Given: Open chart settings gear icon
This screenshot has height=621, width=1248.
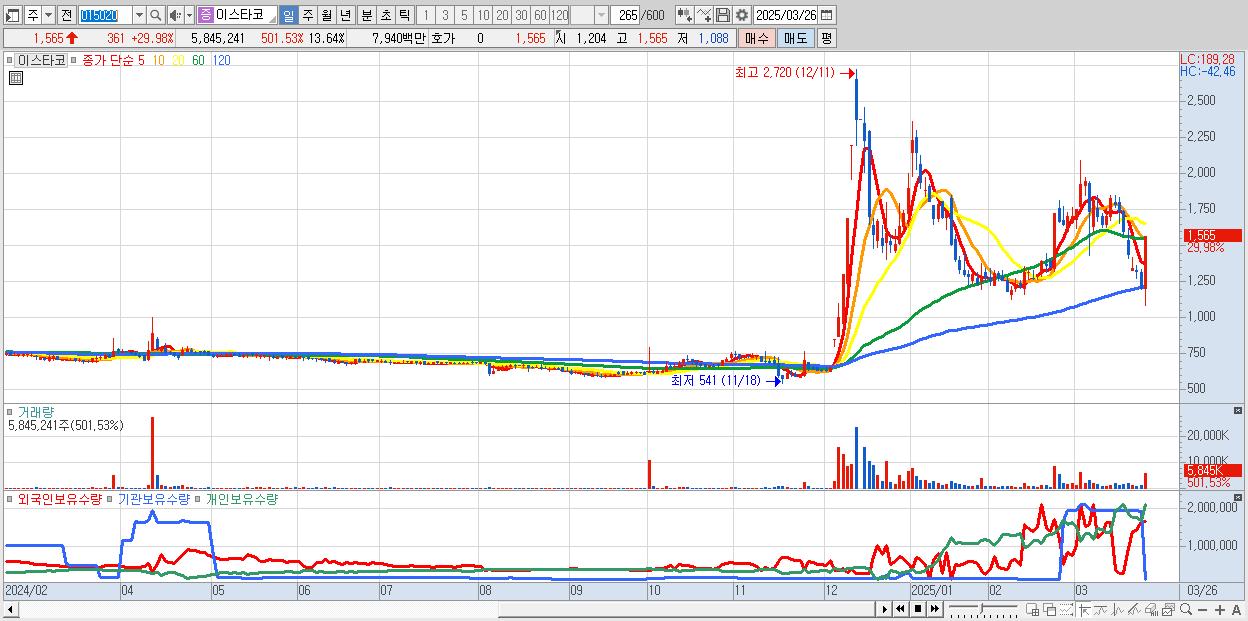Looking at the screenshot, I should [742, 15].
